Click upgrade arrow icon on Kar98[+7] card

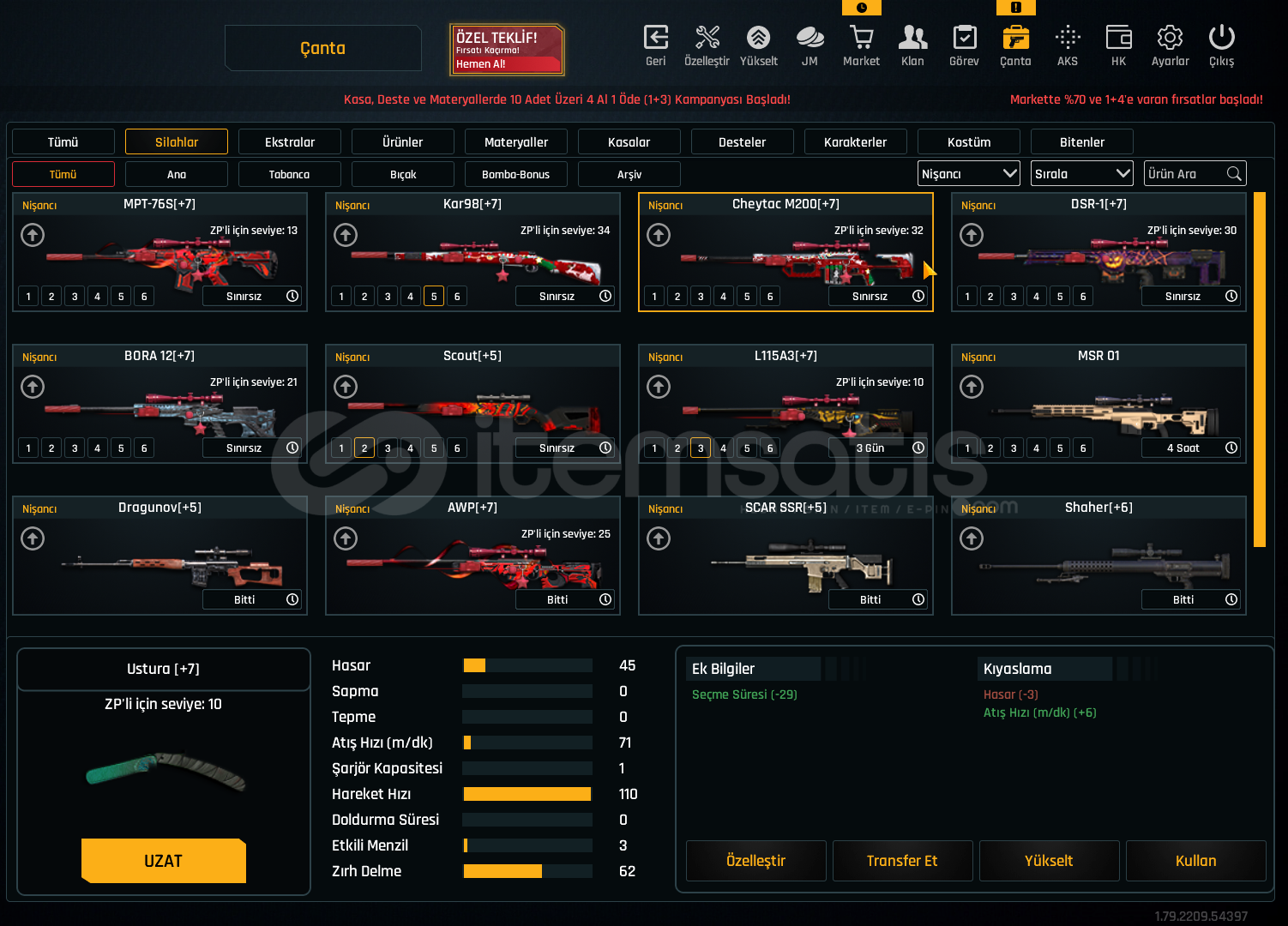346,235
